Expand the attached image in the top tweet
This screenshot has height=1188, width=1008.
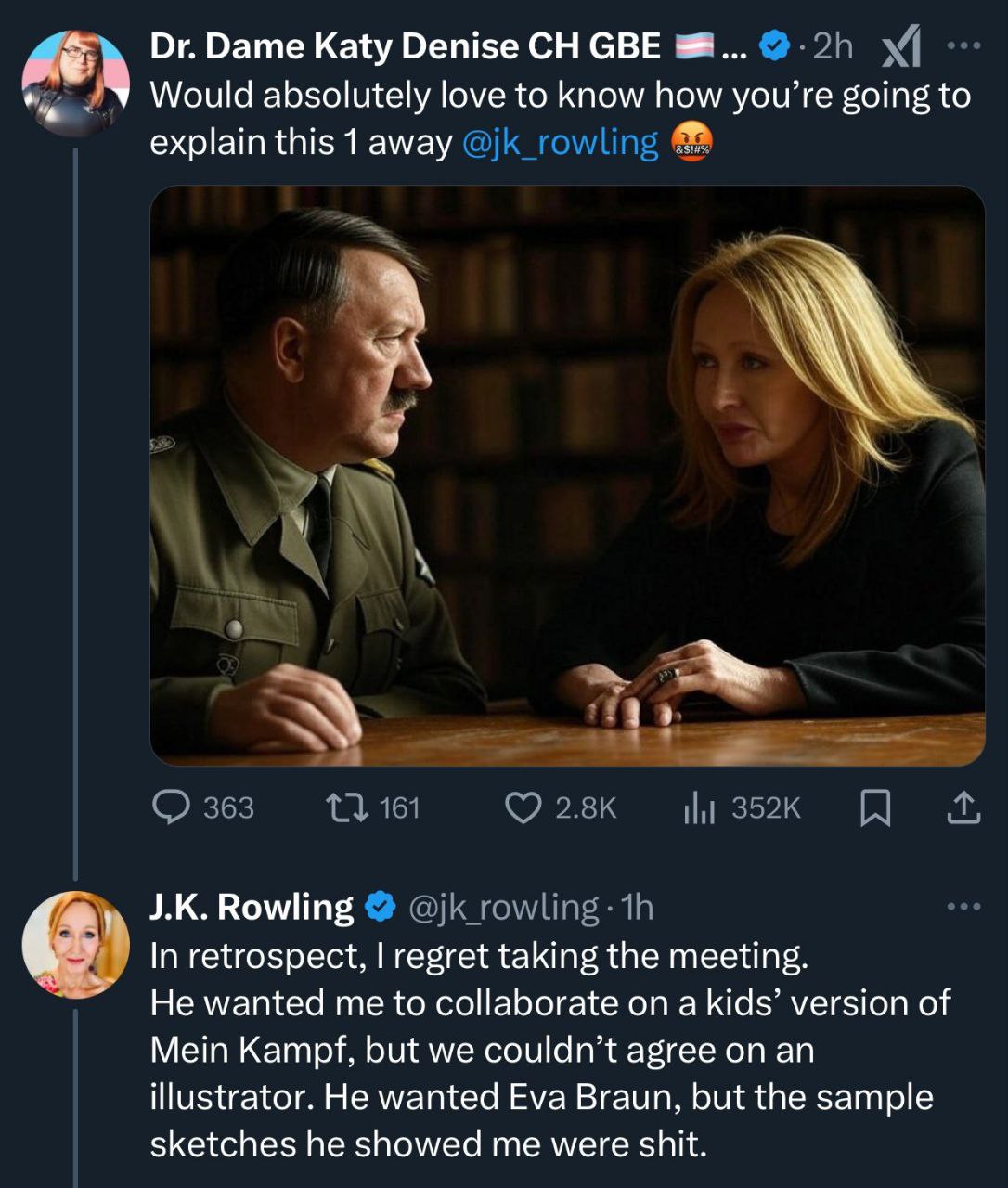coord(567,475)
